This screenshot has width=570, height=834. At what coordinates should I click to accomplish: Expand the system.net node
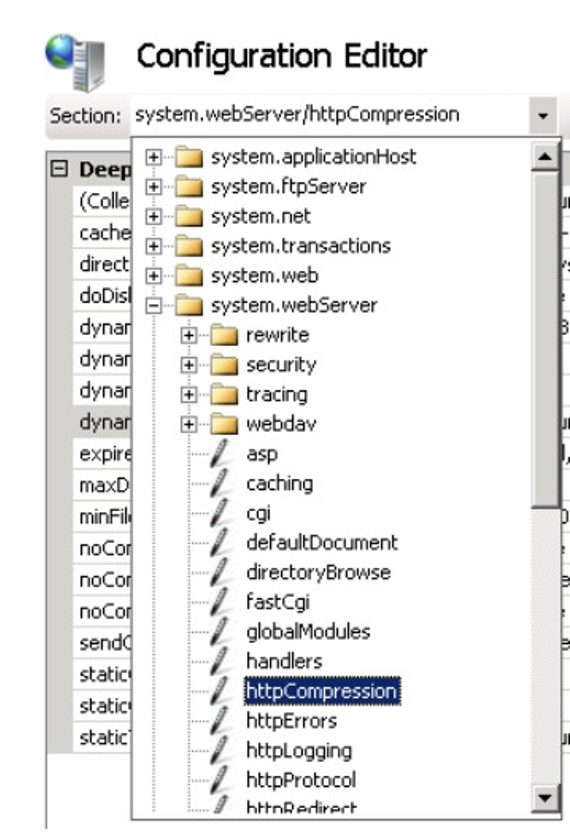[x=154, y=216]
